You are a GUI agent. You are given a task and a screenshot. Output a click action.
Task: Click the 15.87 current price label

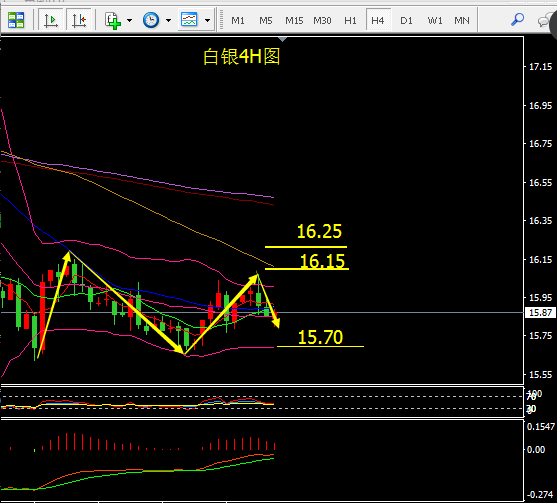tap(540, 313)
